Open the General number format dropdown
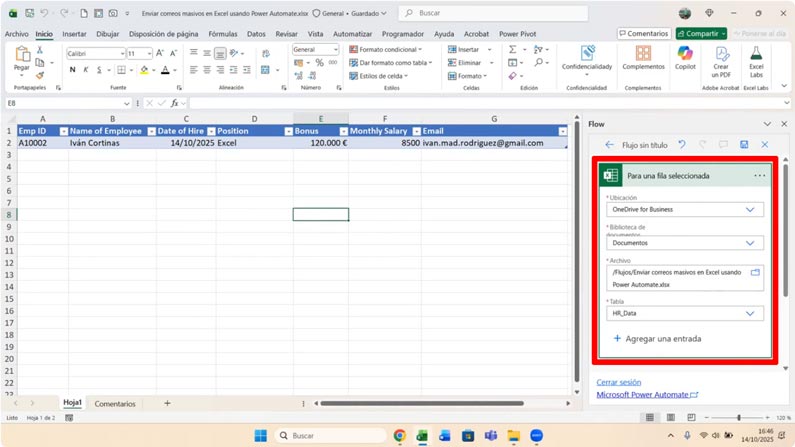The height and width of the screenshot is (447, 795). [x=336, y=49]
